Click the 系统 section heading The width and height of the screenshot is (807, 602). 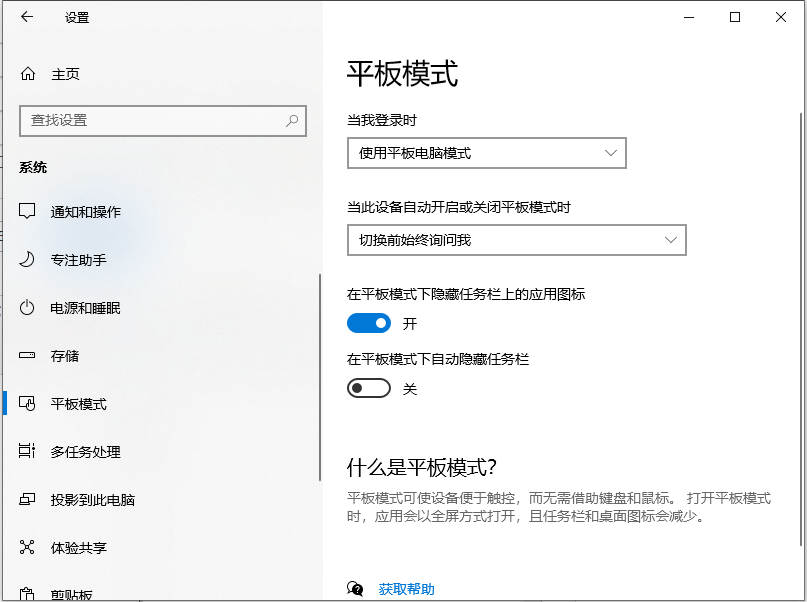click(33, 167)
